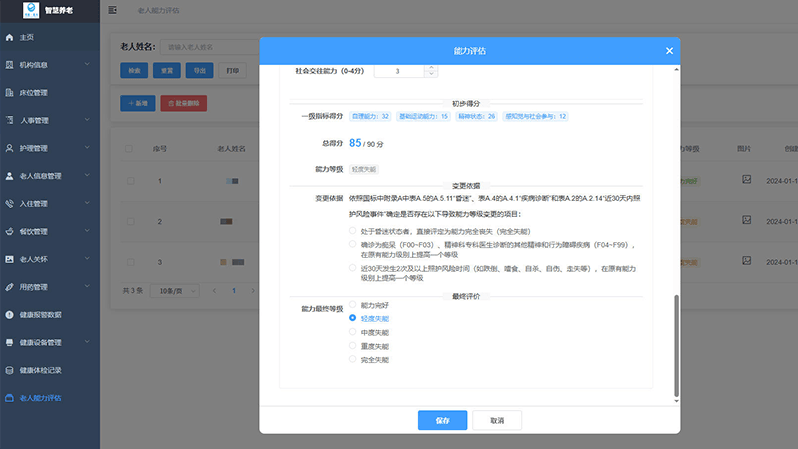Click the 床位管理 bed icon in sidebar
The image size is (798, 449).
click(x=10, y=93)
